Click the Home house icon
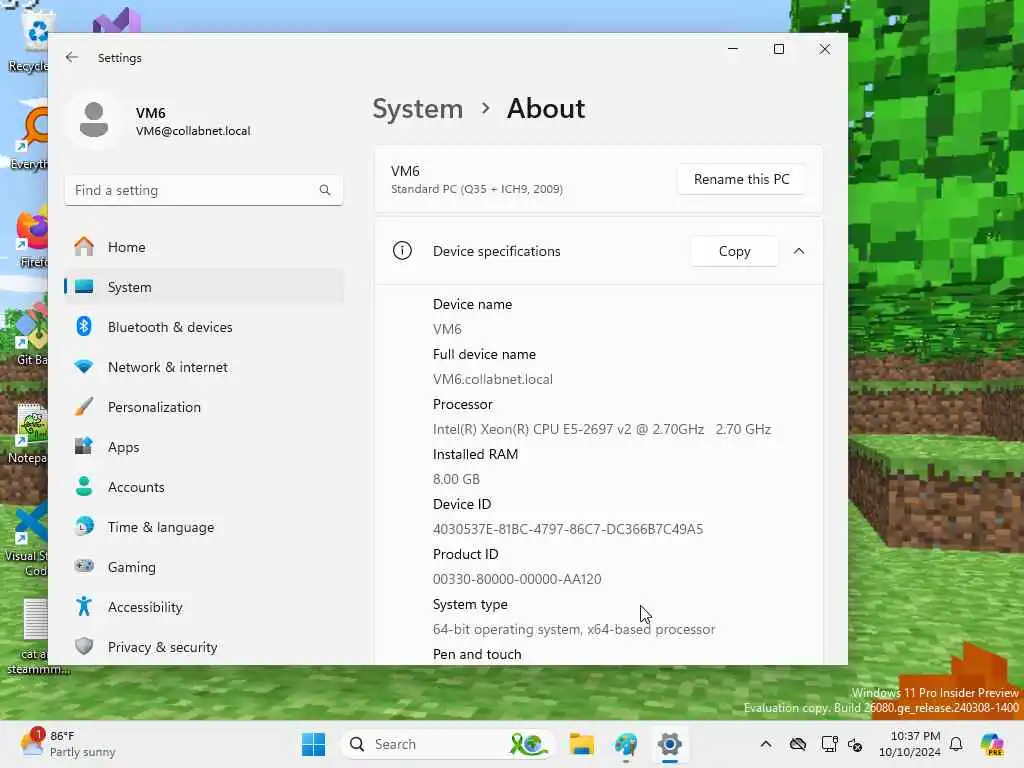1024x768 pixels. [84, 246]
